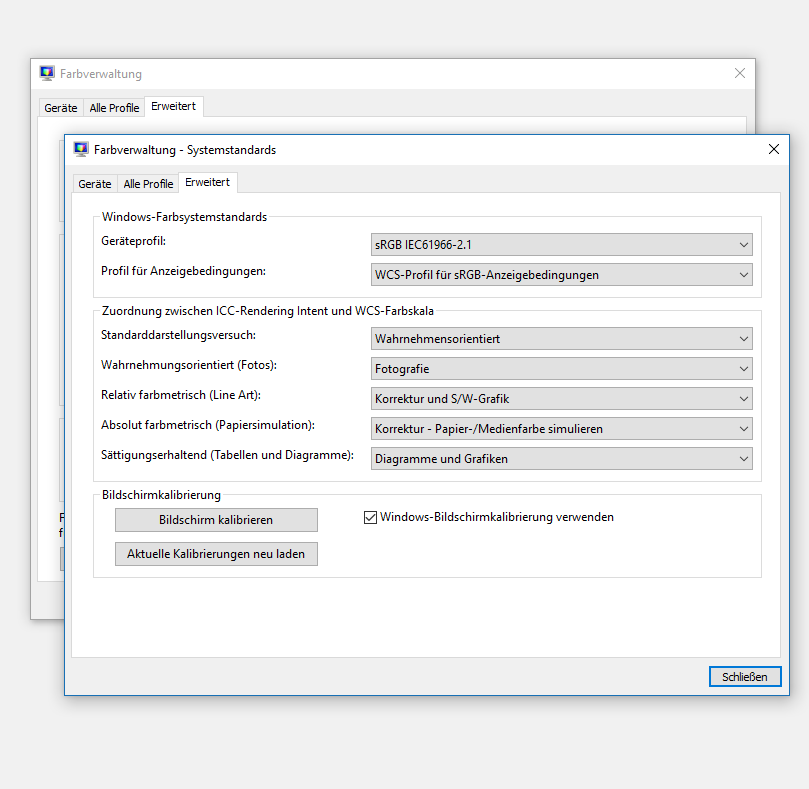Expand the Standarddarstellungsversuch combo box
Viewport: 809px width, 789px height.
click(x=561, y=339)
